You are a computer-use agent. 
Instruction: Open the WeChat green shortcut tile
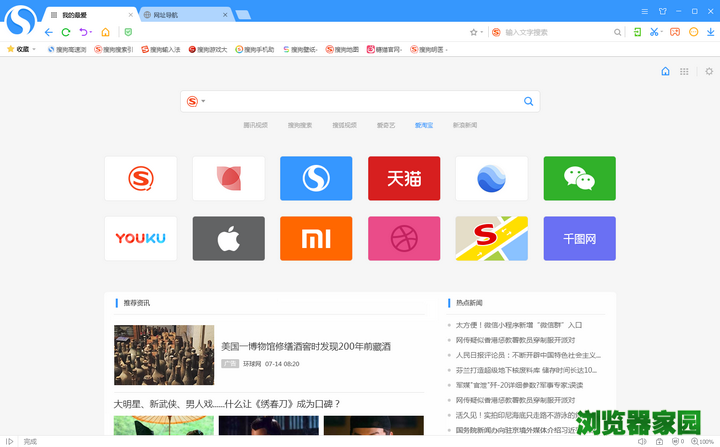tap(579, 178)
